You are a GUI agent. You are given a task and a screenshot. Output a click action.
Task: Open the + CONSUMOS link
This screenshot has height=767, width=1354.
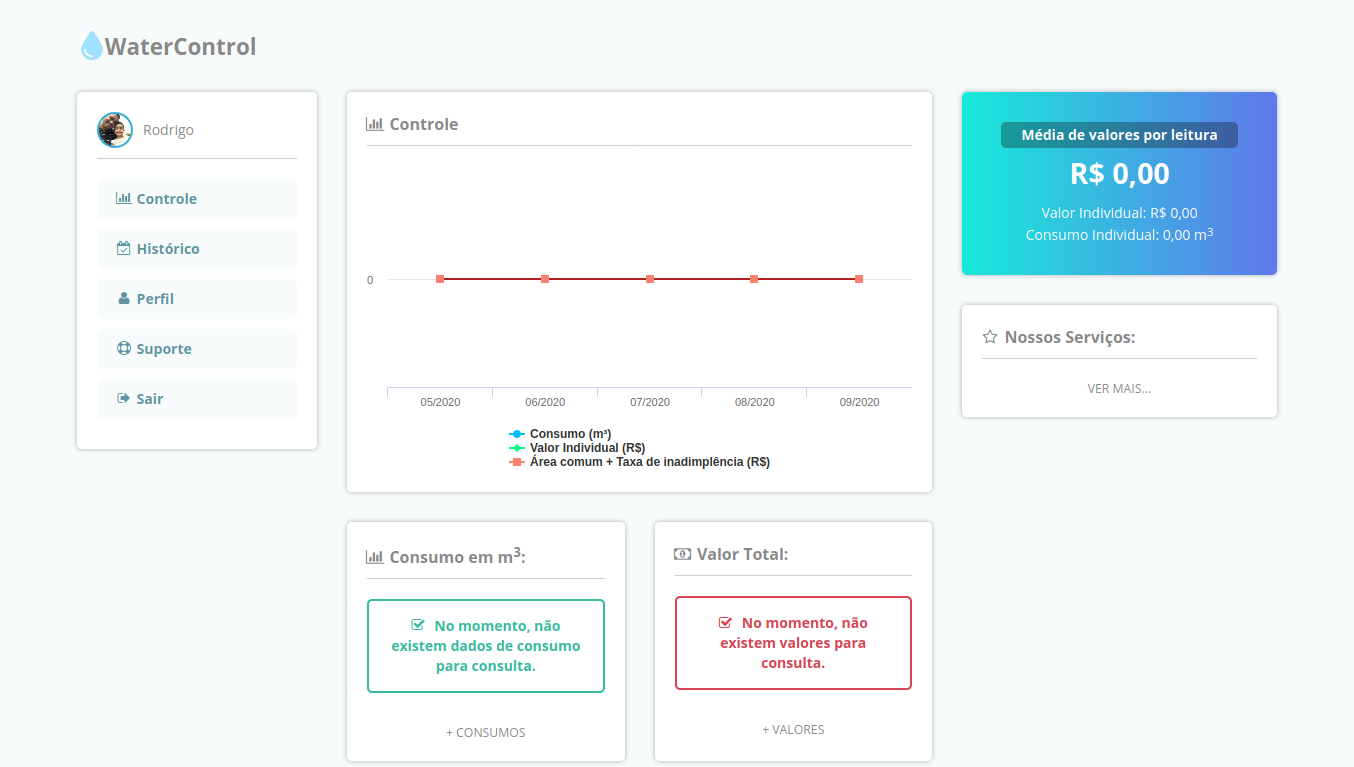[485, 732]
